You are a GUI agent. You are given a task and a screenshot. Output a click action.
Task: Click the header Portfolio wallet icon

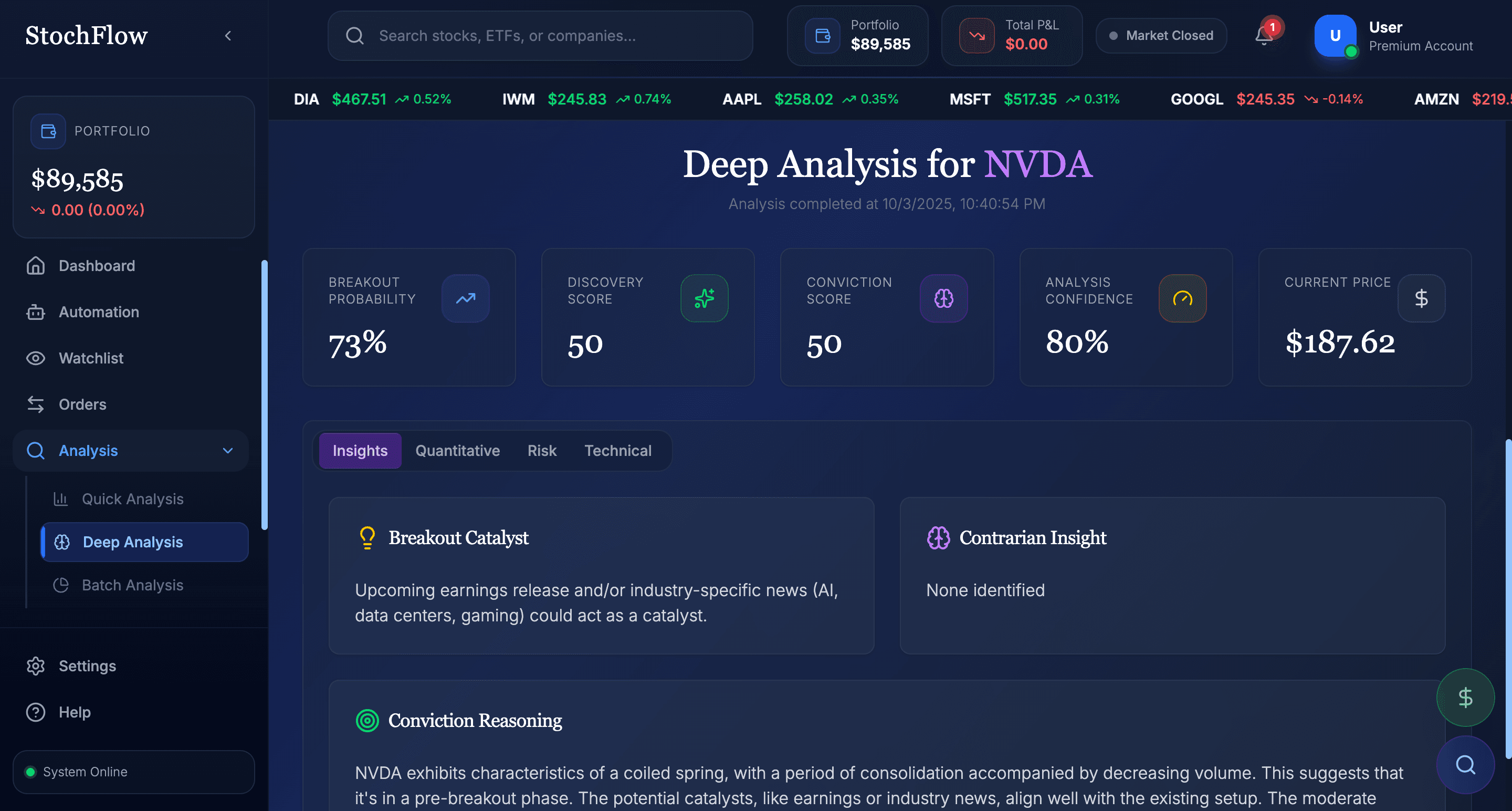coord(822,36)
